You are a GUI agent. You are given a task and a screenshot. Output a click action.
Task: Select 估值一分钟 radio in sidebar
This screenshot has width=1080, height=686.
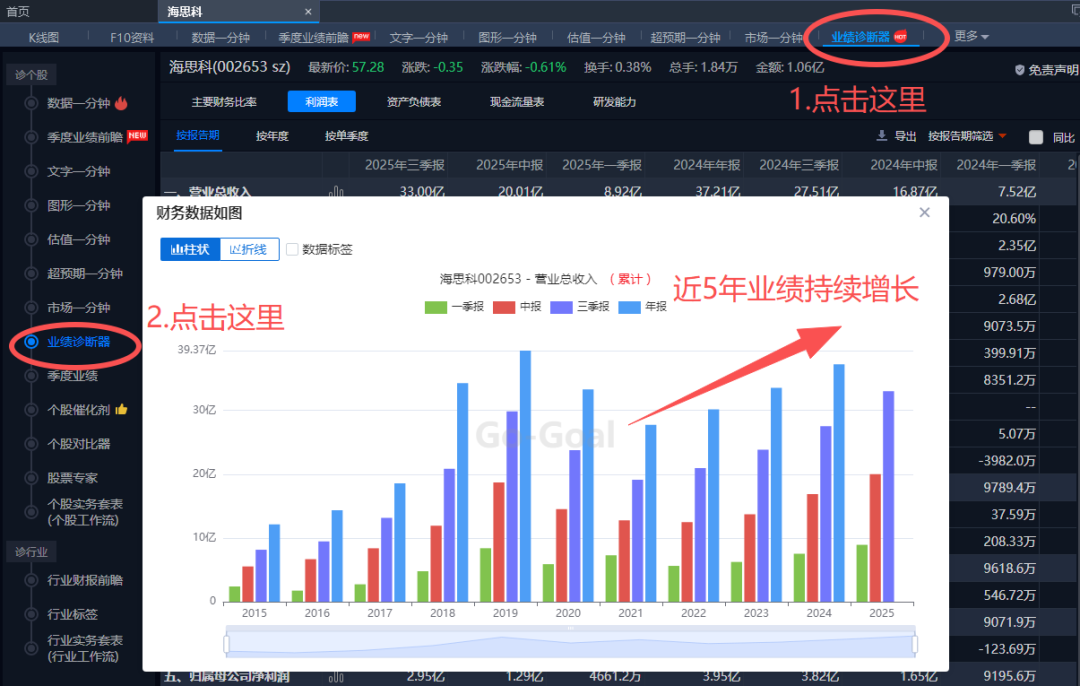31,240
